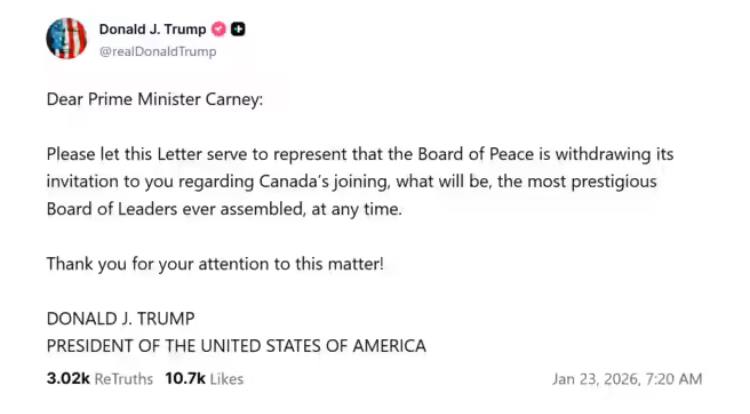Screen dimensions: 750x414
Task: Click "PRESIDENT OF THE UNITED STATES OF AMERICA" line
Action: (236, 346)
